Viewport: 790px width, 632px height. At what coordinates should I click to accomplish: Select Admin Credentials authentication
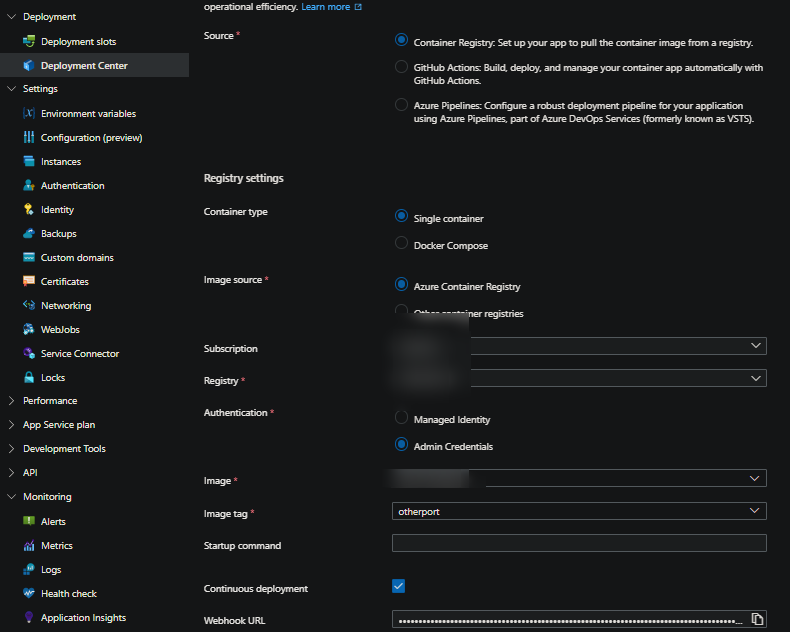[x=401, y=444]
